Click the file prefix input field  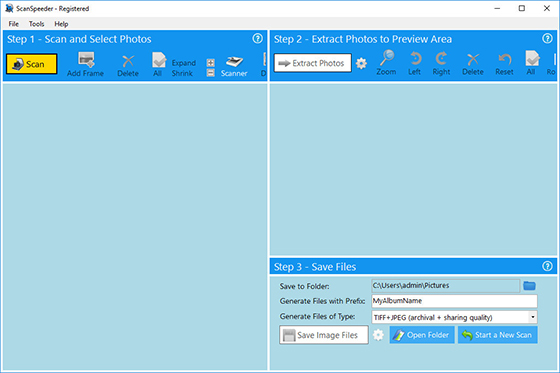click(454, 301)
